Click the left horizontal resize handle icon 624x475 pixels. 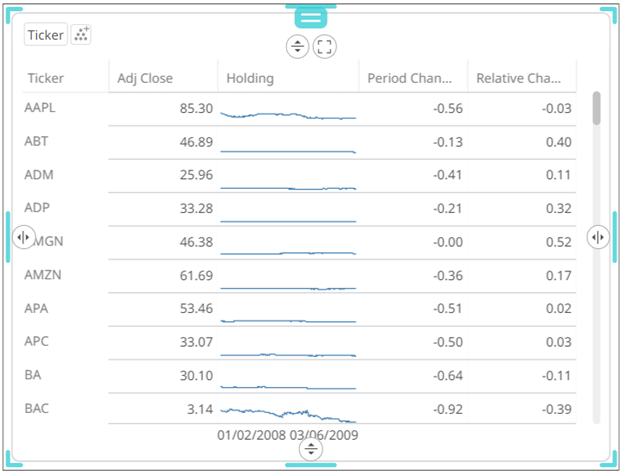pos(25,237)
